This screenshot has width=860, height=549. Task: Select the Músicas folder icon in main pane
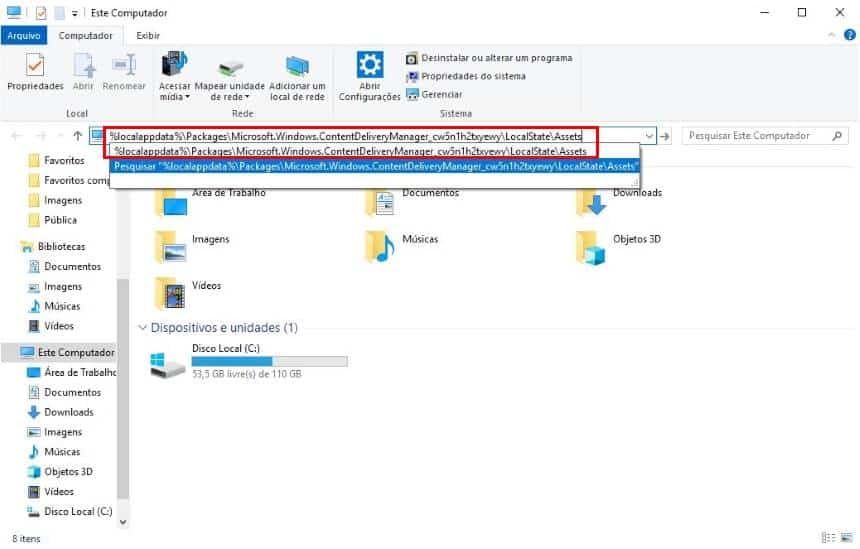[x=380, y=247]
